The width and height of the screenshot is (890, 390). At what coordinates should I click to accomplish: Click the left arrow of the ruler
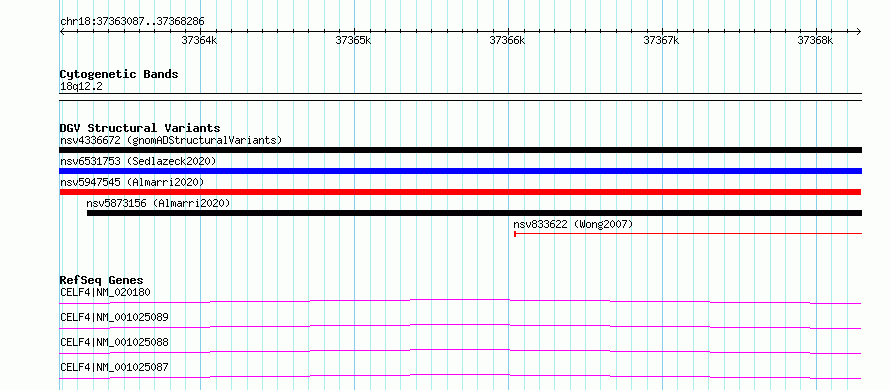click(x=62, y=31)
